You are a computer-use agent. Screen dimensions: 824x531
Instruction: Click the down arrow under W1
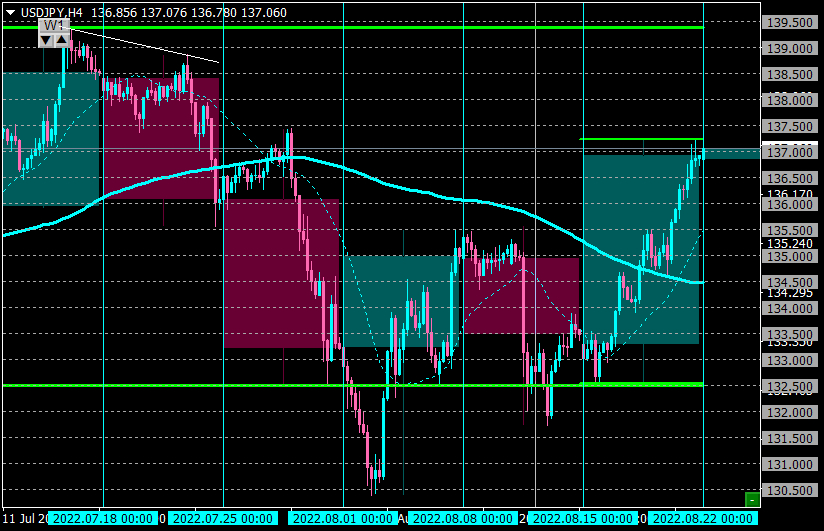(46, 40)
